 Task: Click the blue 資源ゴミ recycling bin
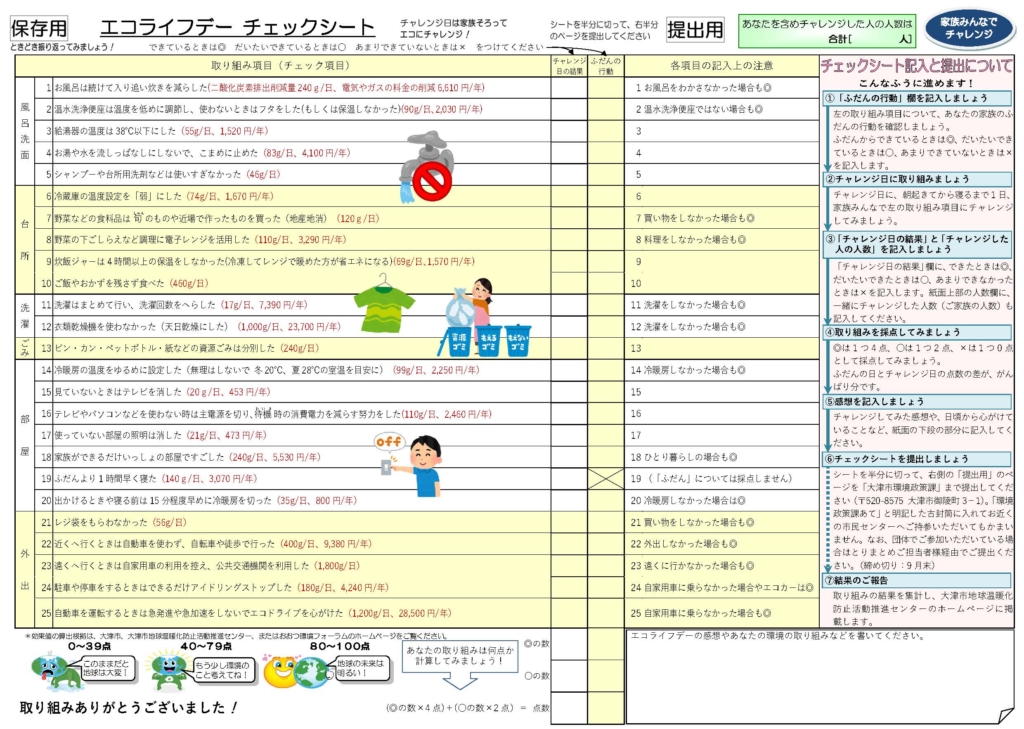pyautogui.click(x=458, y=341)
